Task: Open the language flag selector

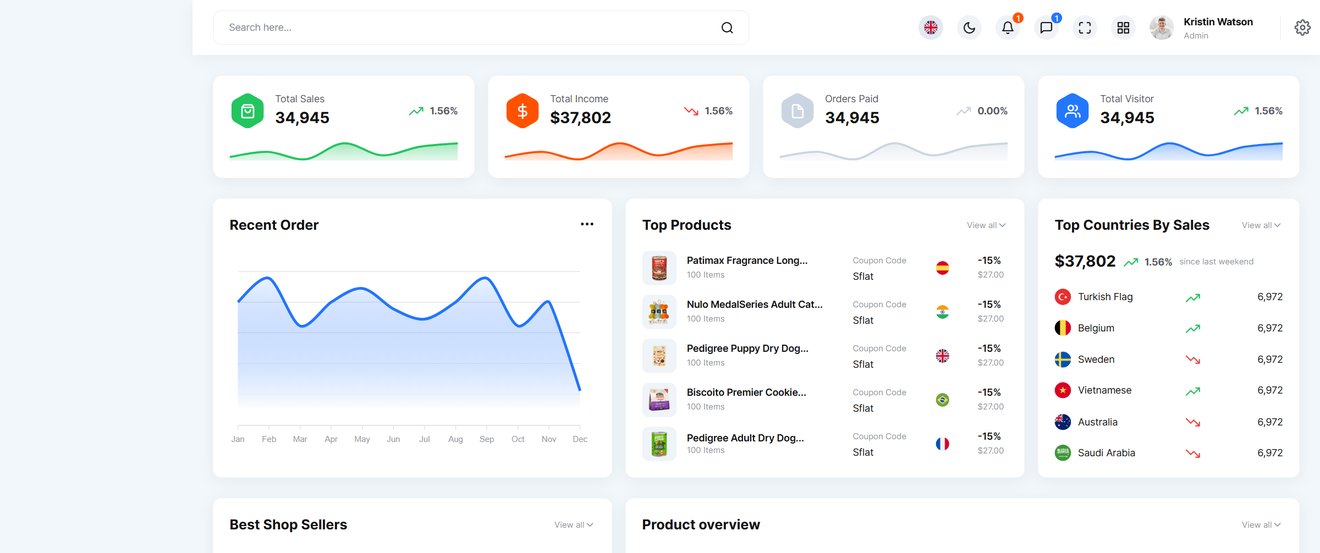Action: click(931, 28)
